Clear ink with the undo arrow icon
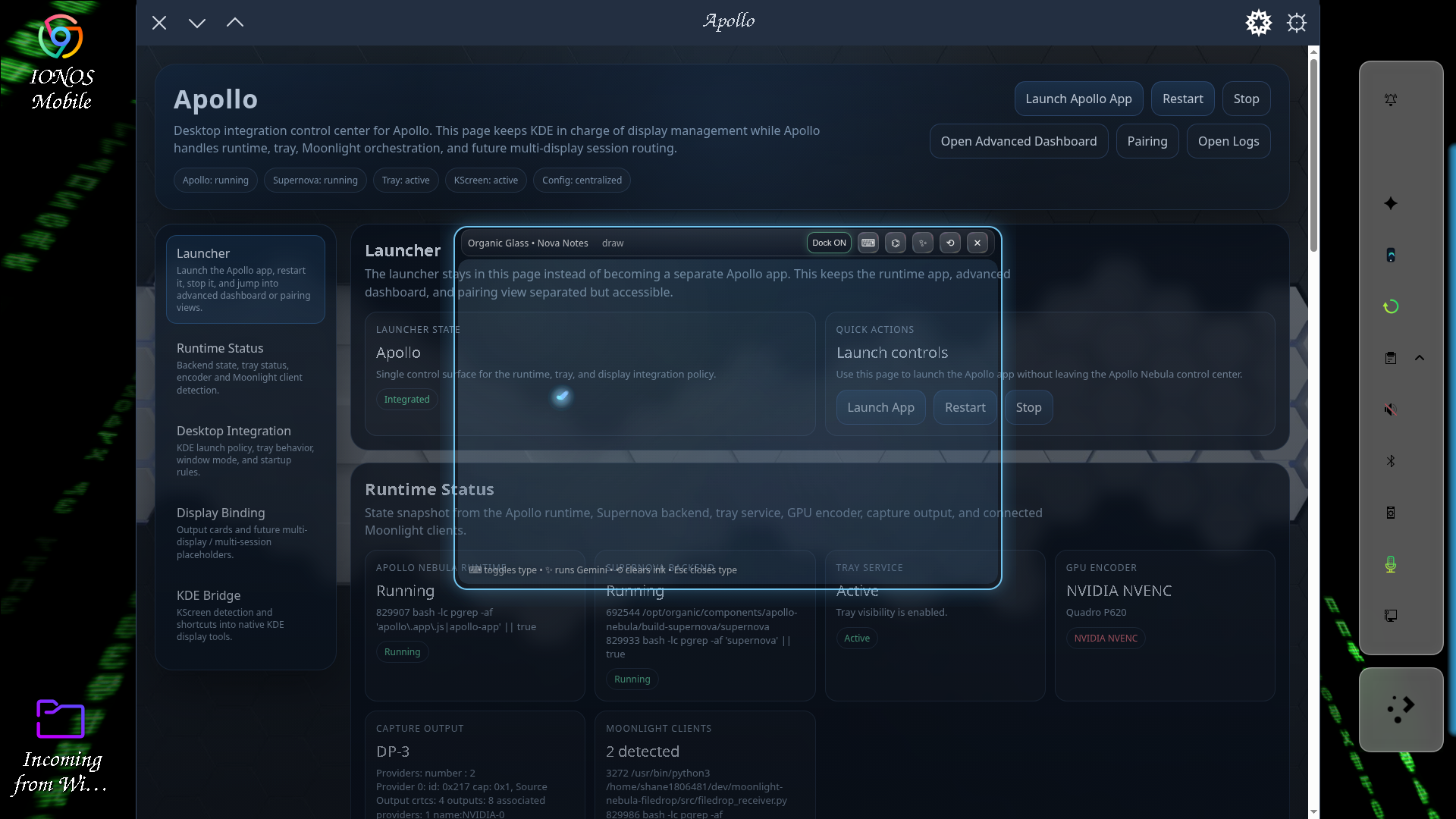The height and width of the screenshot is (819, 1456). 950,243
